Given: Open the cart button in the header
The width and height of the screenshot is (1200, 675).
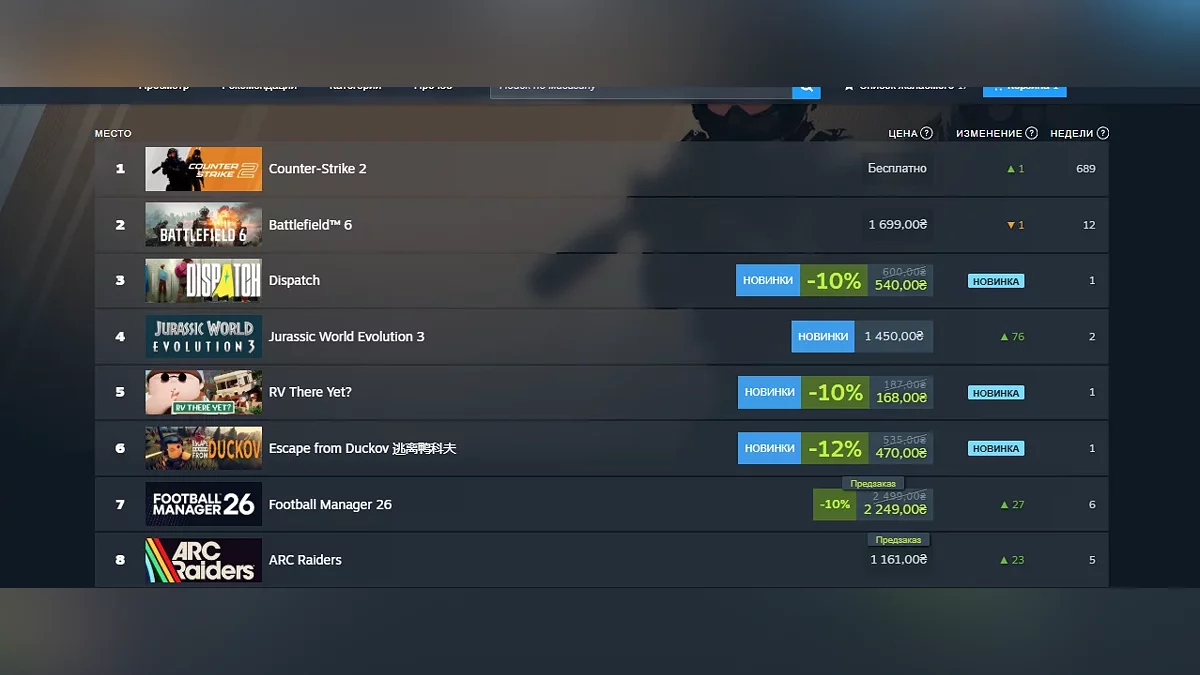Looking at the screenshot, I should [1025, 90].
